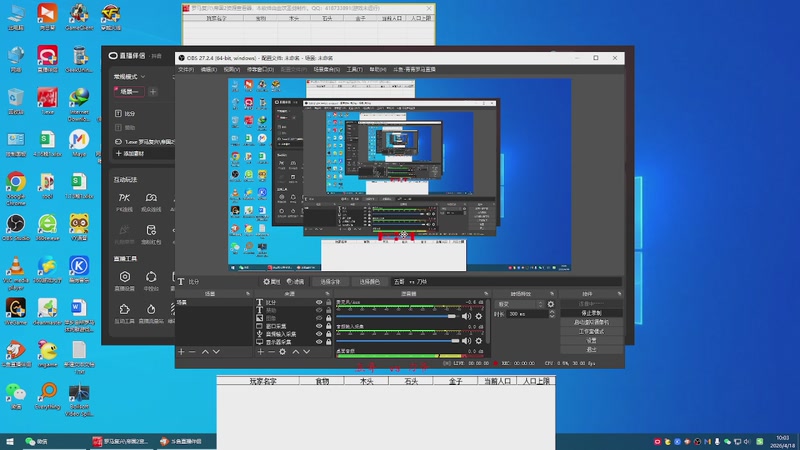Click 添加素材 in 直播伴侣 panel
Screen dimensions: 800x450
[130, 154]
